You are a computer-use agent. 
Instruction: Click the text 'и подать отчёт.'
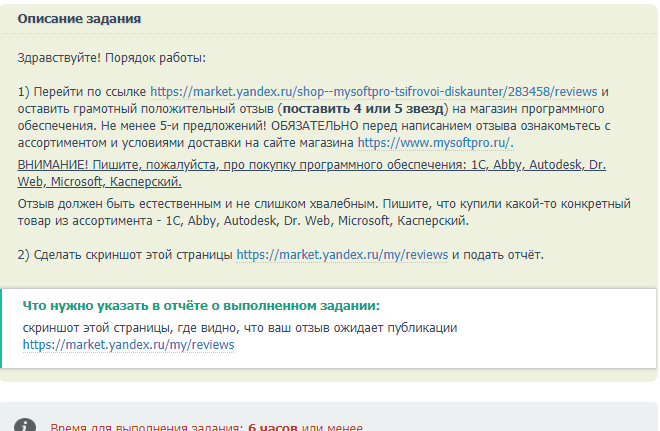click(498, 255)
